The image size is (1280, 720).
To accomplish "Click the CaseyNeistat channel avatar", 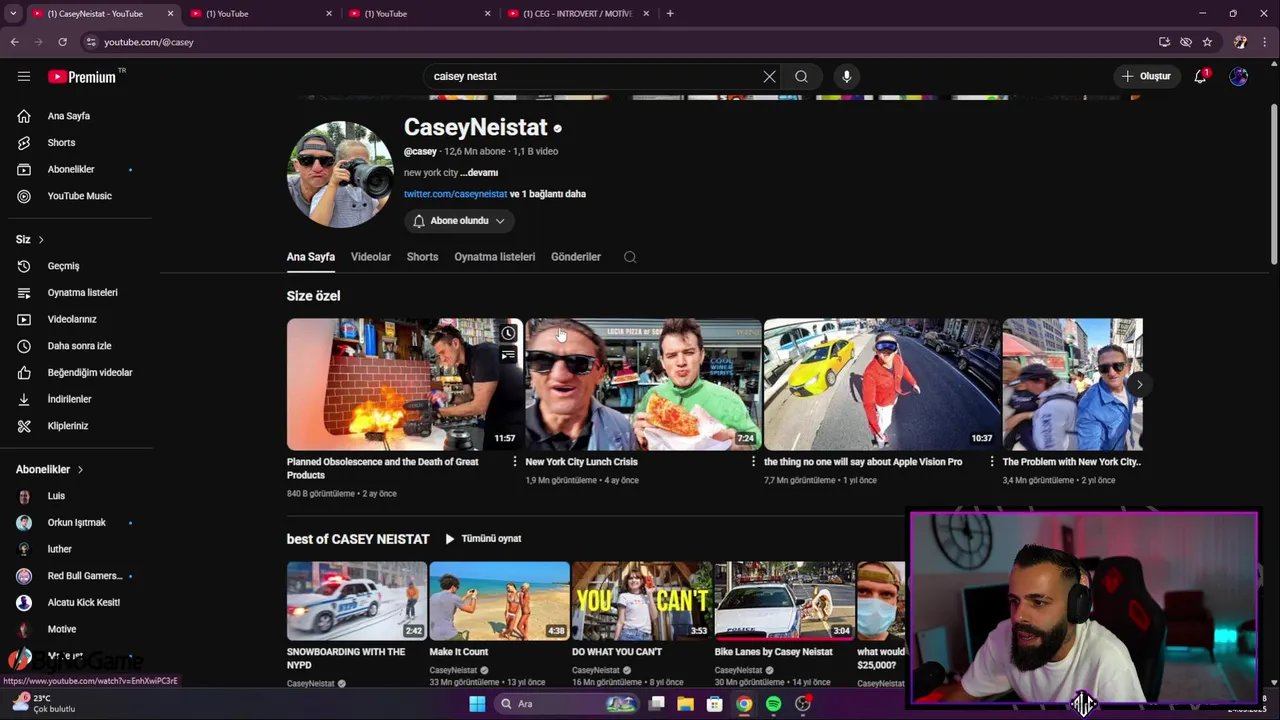I will tap(340, 174).
